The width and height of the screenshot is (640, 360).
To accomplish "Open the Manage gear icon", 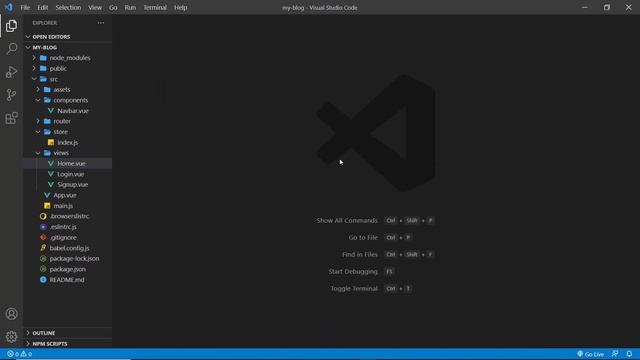I will (x=11, y=337).
